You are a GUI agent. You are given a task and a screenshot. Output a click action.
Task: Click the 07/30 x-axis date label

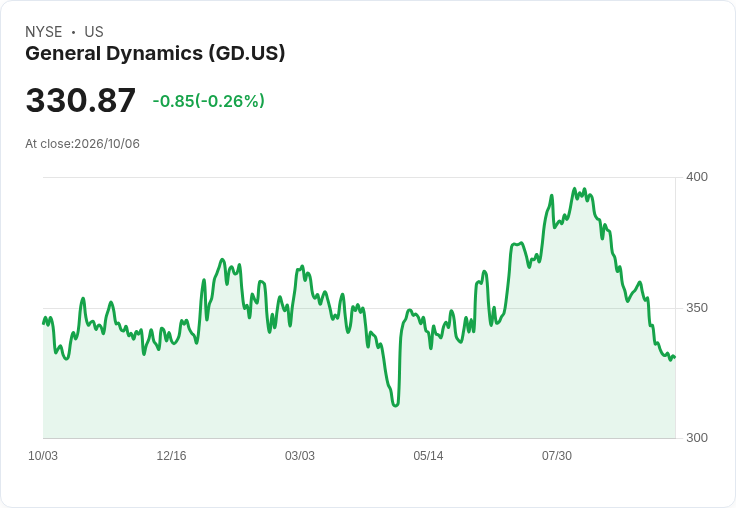(x=557, y=456)
